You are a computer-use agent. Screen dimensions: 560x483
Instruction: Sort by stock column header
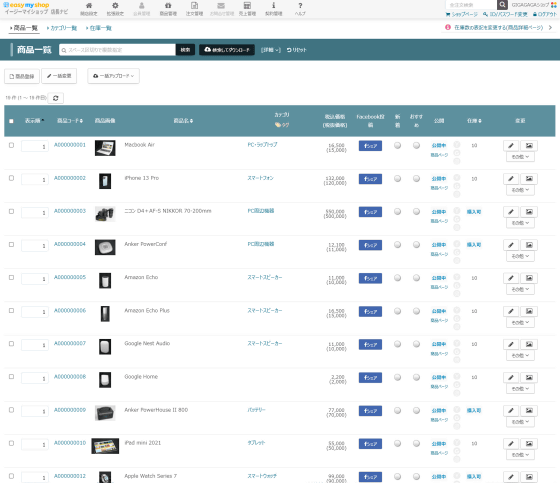(474, 121)
